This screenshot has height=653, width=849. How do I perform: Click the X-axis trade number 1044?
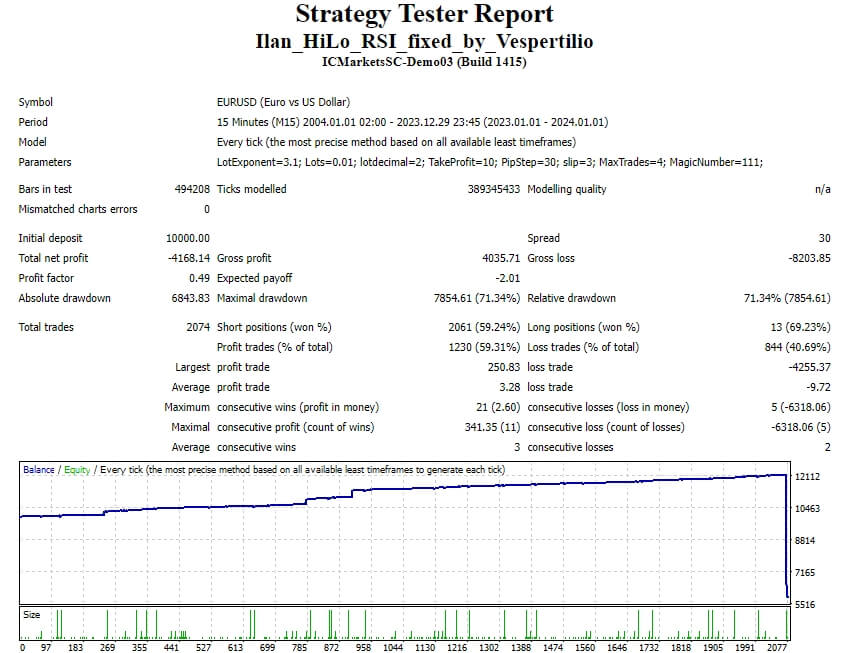pos(393,648)
